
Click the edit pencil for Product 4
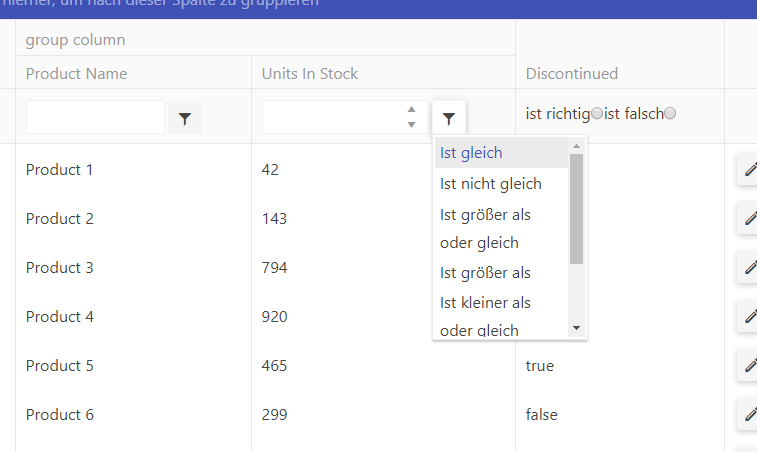tap(749, 317)
